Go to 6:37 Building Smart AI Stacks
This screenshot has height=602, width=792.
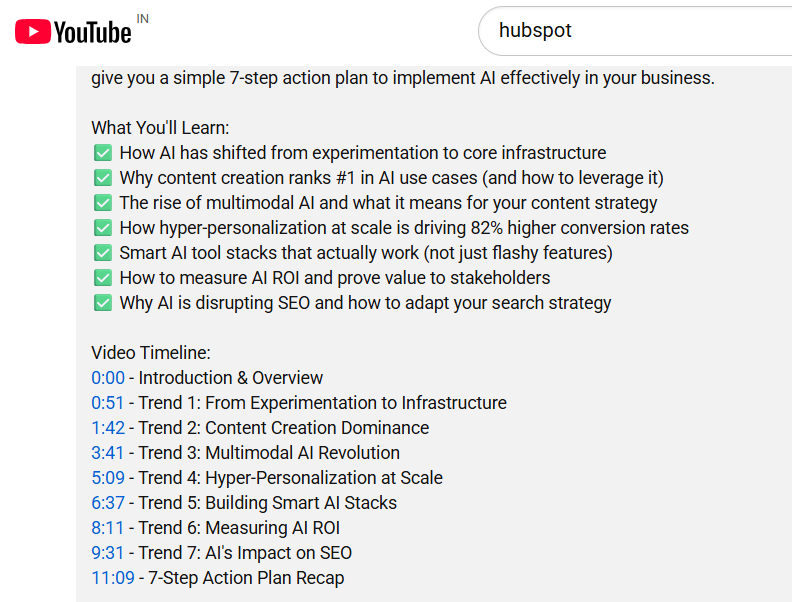(x=108, y=503)
